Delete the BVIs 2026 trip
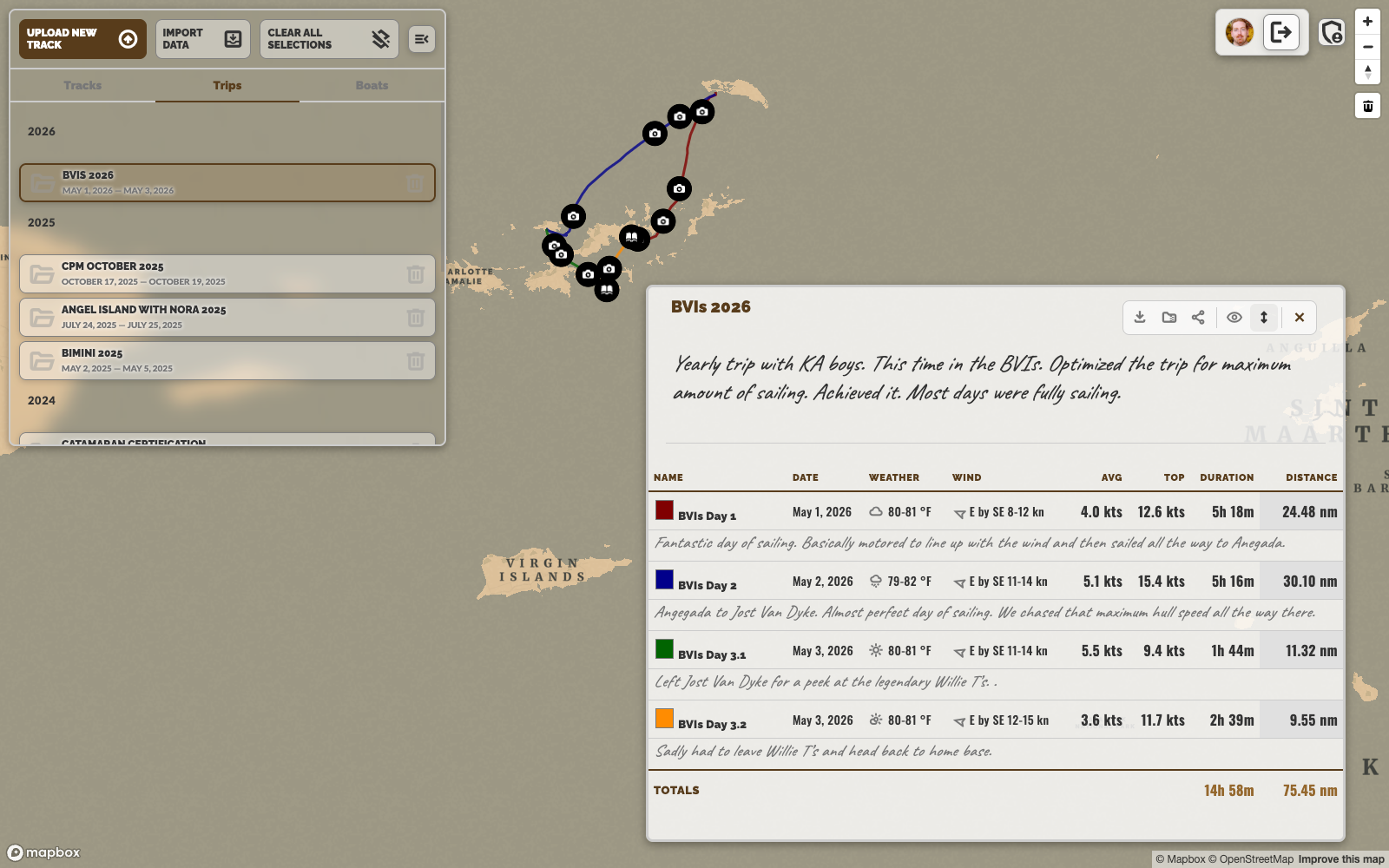Viewport: 1389px width, 868px height. coord(415,183)
